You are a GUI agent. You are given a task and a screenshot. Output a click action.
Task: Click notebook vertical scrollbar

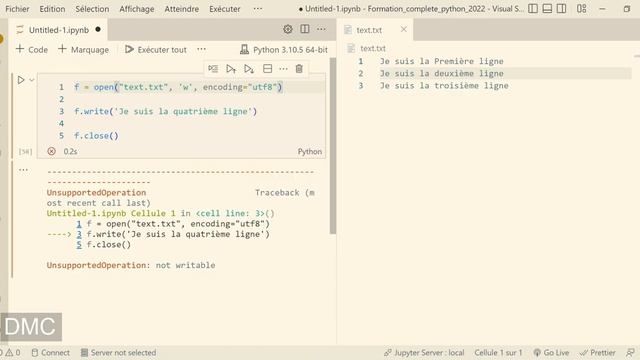click(333, 146)
